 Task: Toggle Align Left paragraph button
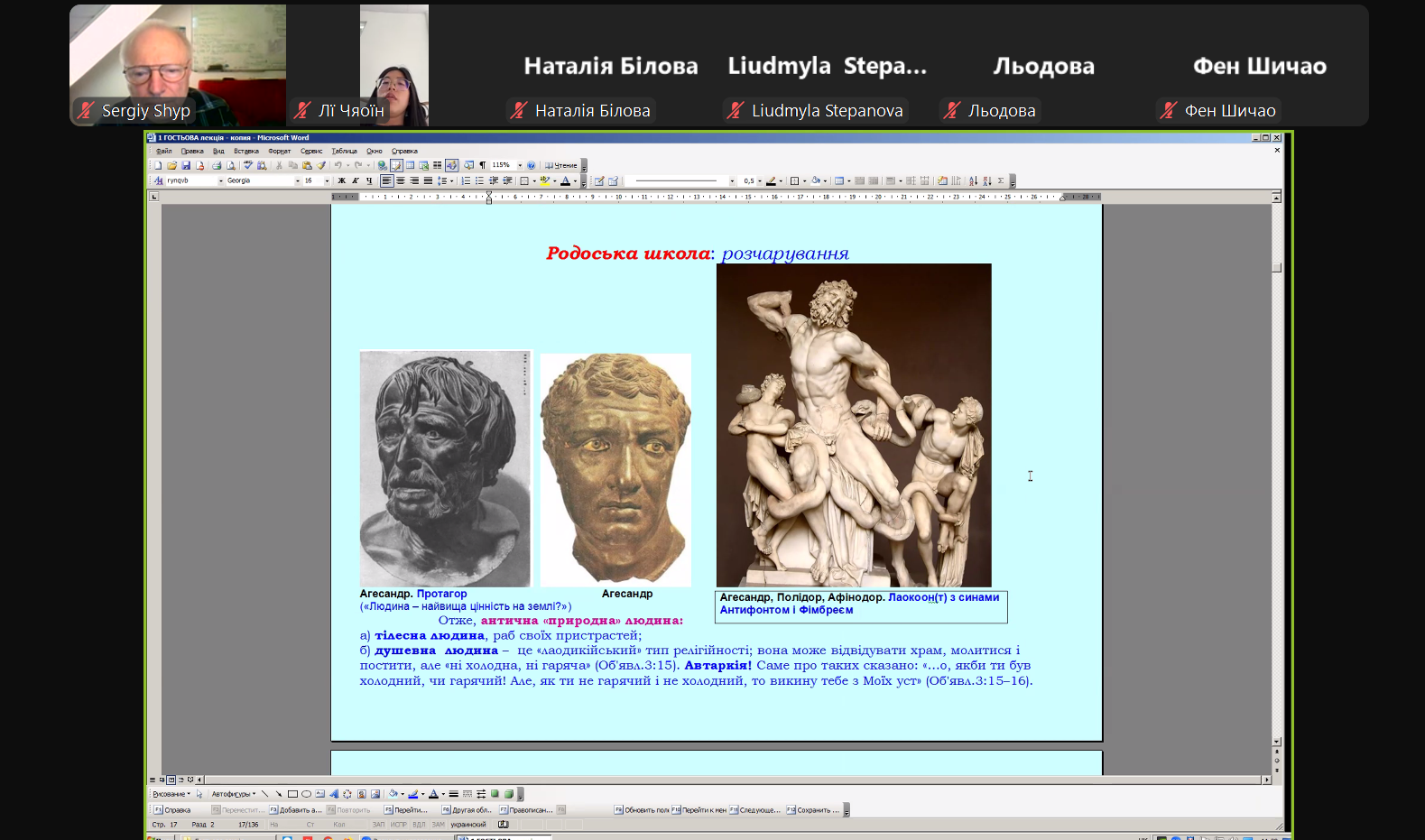[x=386, y=180]
